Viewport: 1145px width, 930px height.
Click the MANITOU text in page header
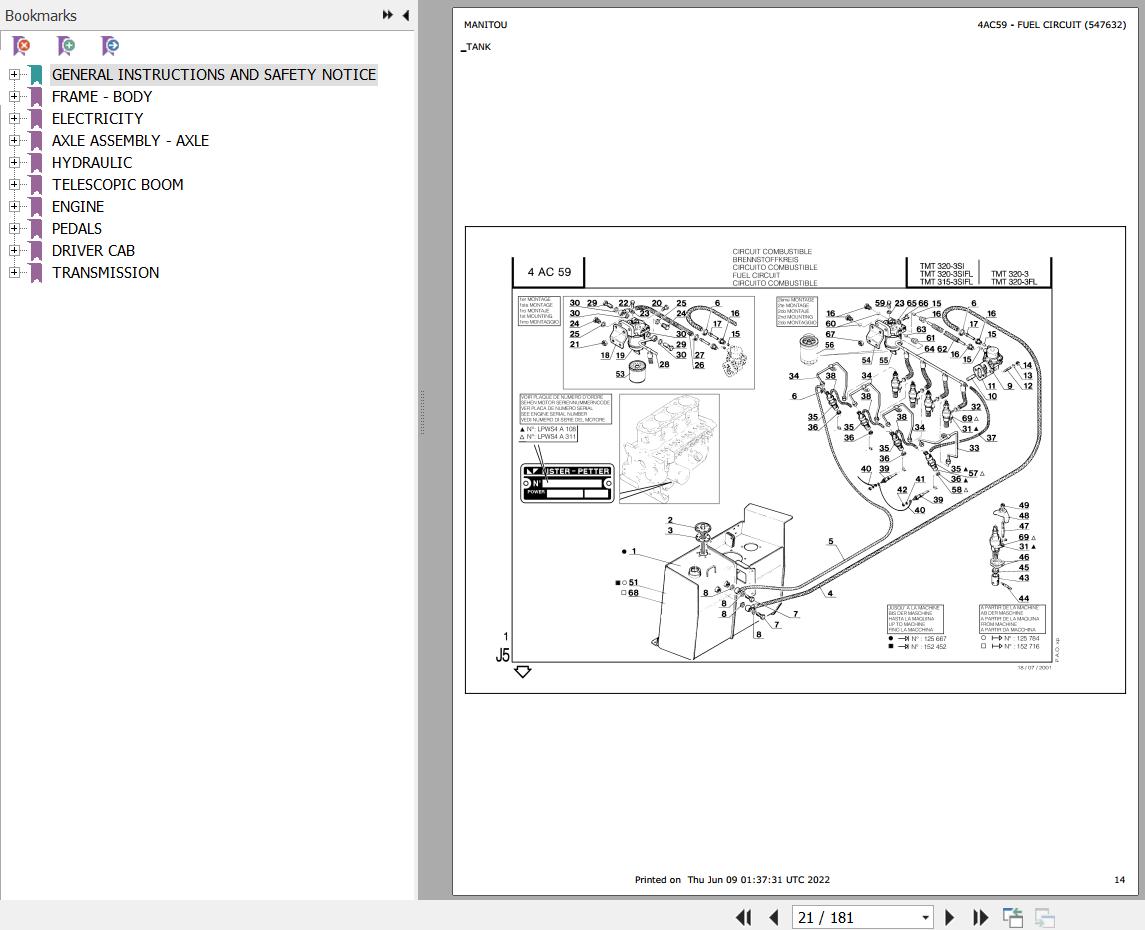(x=485, y=24)
